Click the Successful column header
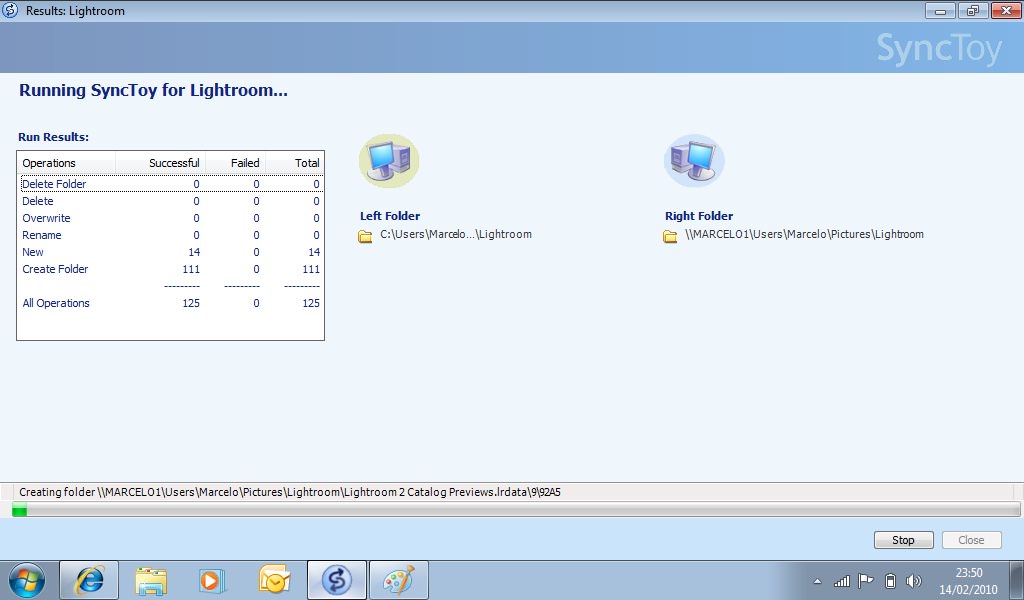 [x=161, y=163]
